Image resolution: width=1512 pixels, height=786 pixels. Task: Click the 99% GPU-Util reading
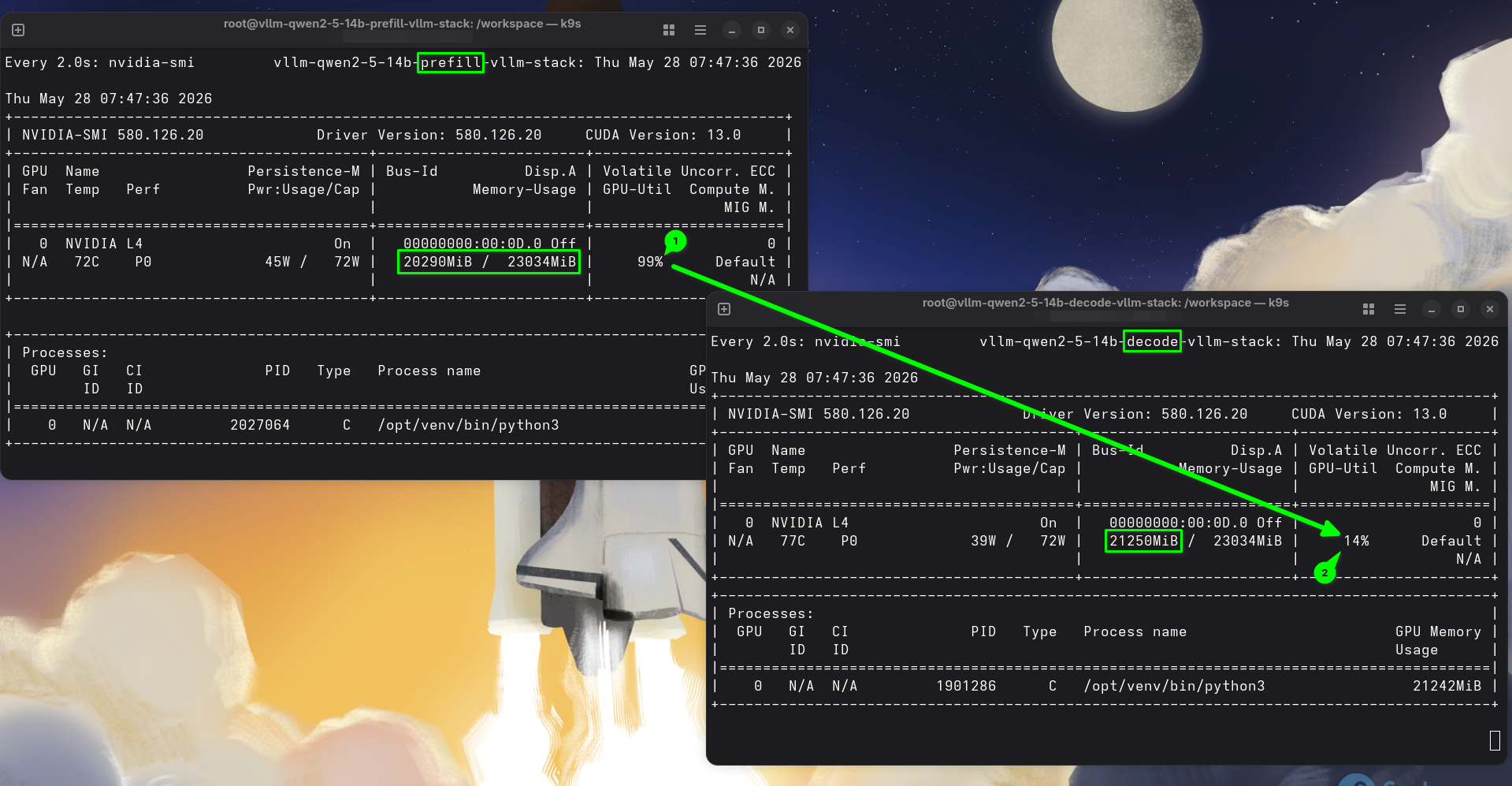(650, 262)
